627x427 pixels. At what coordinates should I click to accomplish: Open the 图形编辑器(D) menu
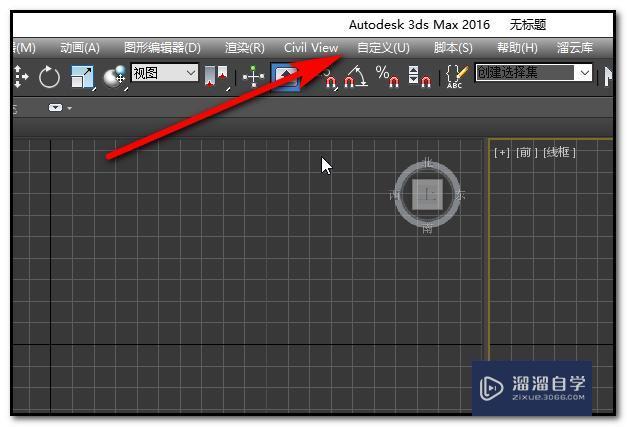point(162,48)
